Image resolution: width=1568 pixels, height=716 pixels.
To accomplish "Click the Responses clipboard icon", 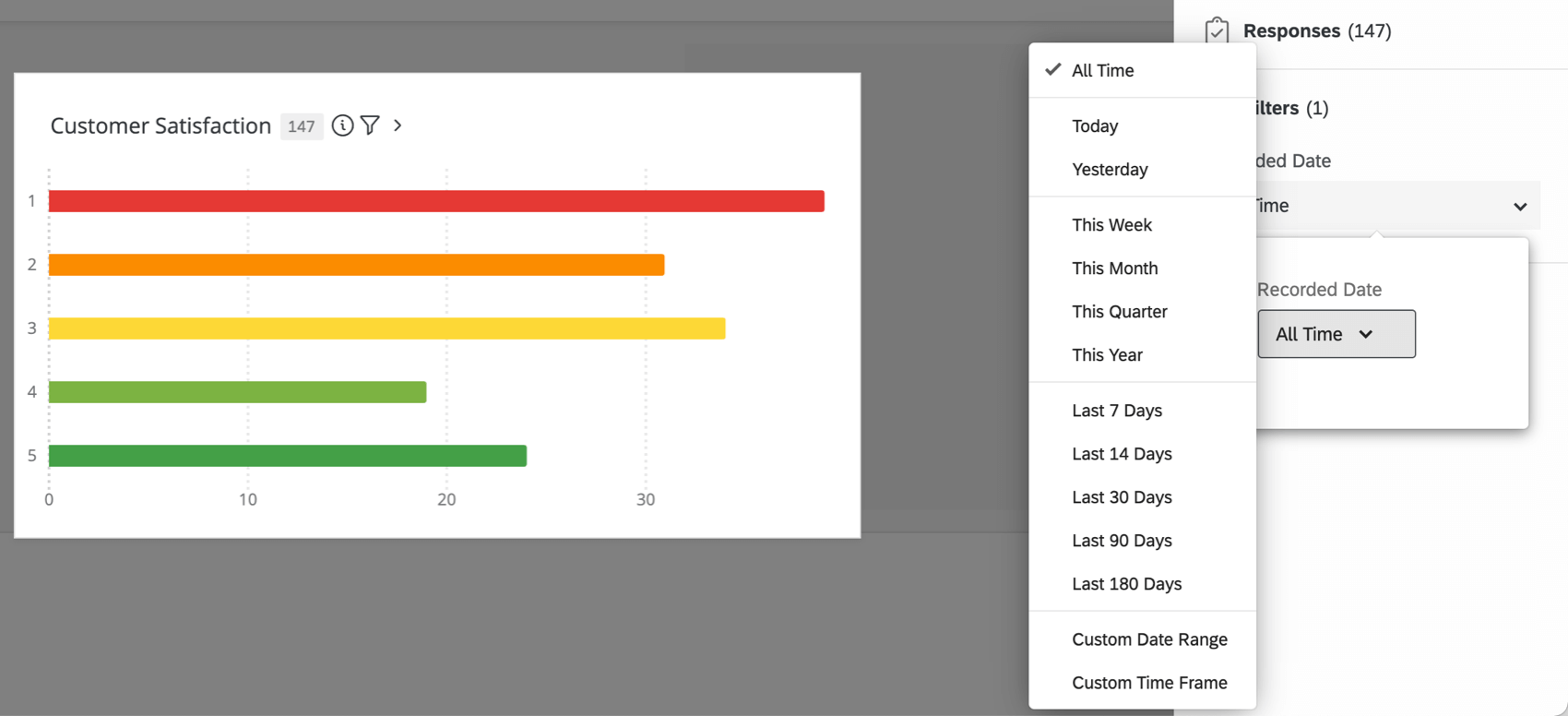I will 1218,30.
